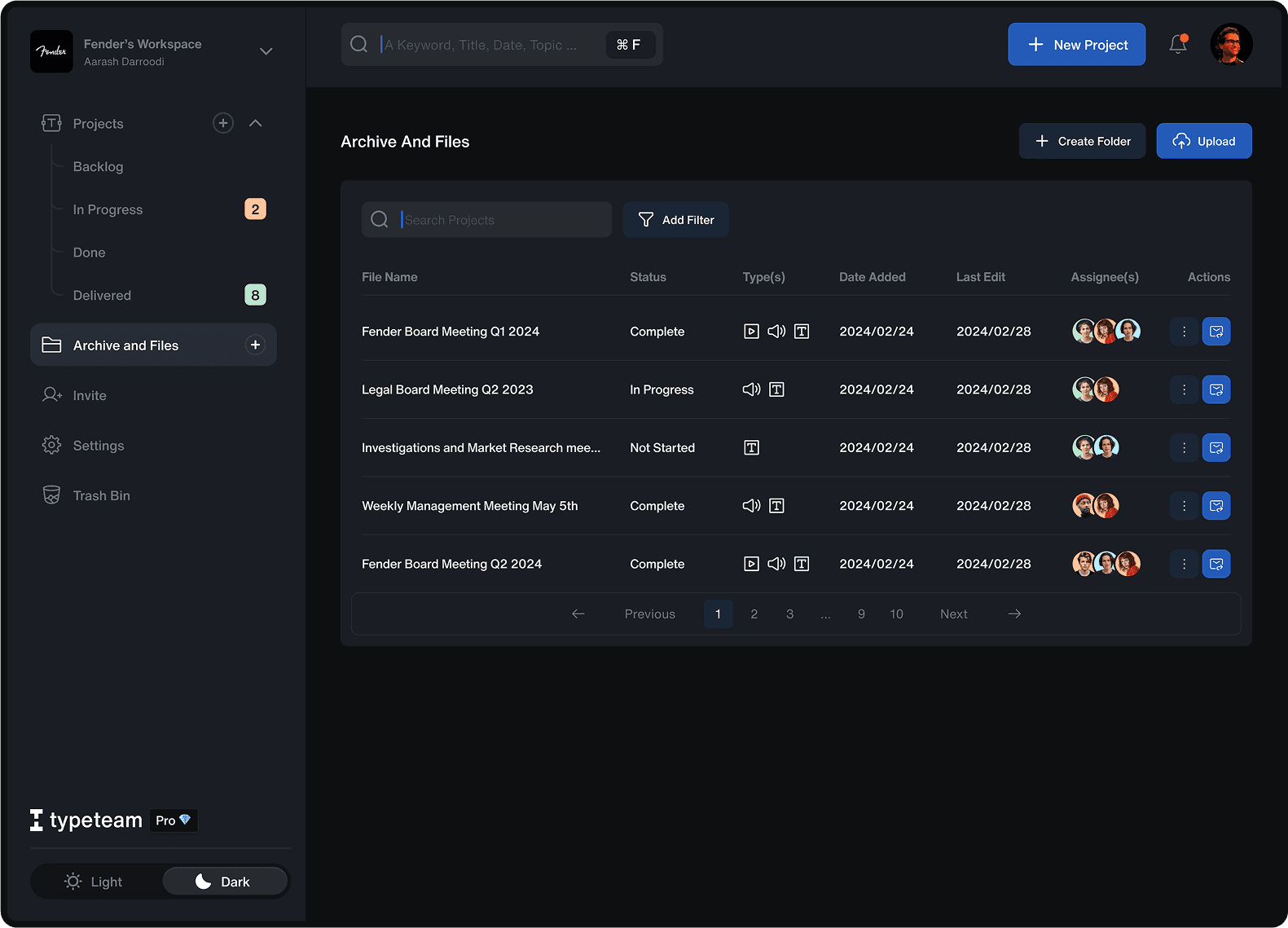The height and width of the screenshot is (928, 1288).
Task: Go to page 9 in pagination
Action: pyautogui.click(x=861, y=614)
